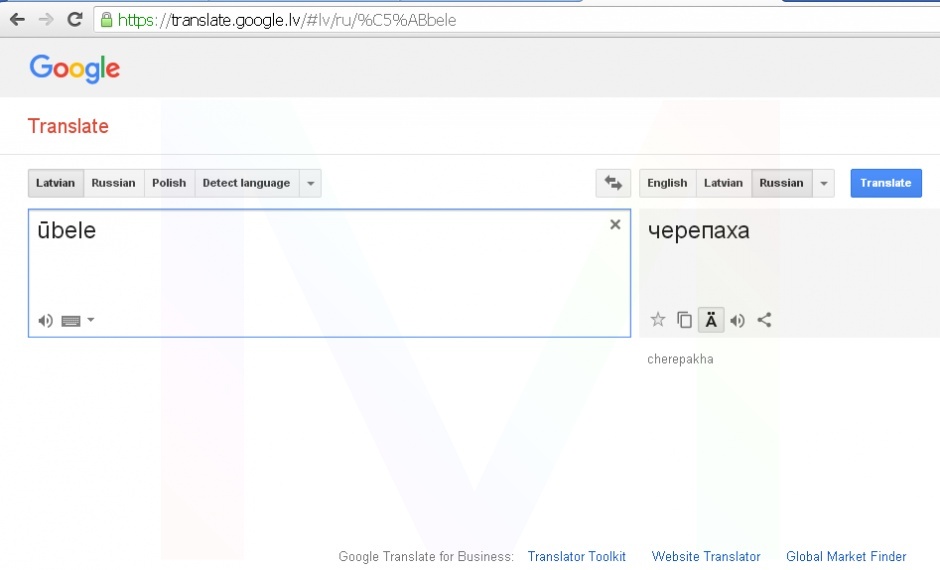Expand target language dropdown arrow
The height and width of the screenshot is (570, 940).
(823, 183)
